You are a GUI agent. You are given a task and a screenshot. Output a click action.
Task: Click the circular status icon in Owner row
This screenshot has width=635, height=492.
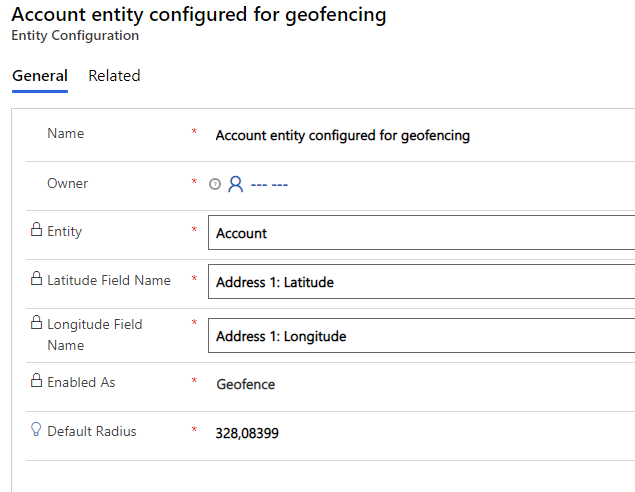215,184
